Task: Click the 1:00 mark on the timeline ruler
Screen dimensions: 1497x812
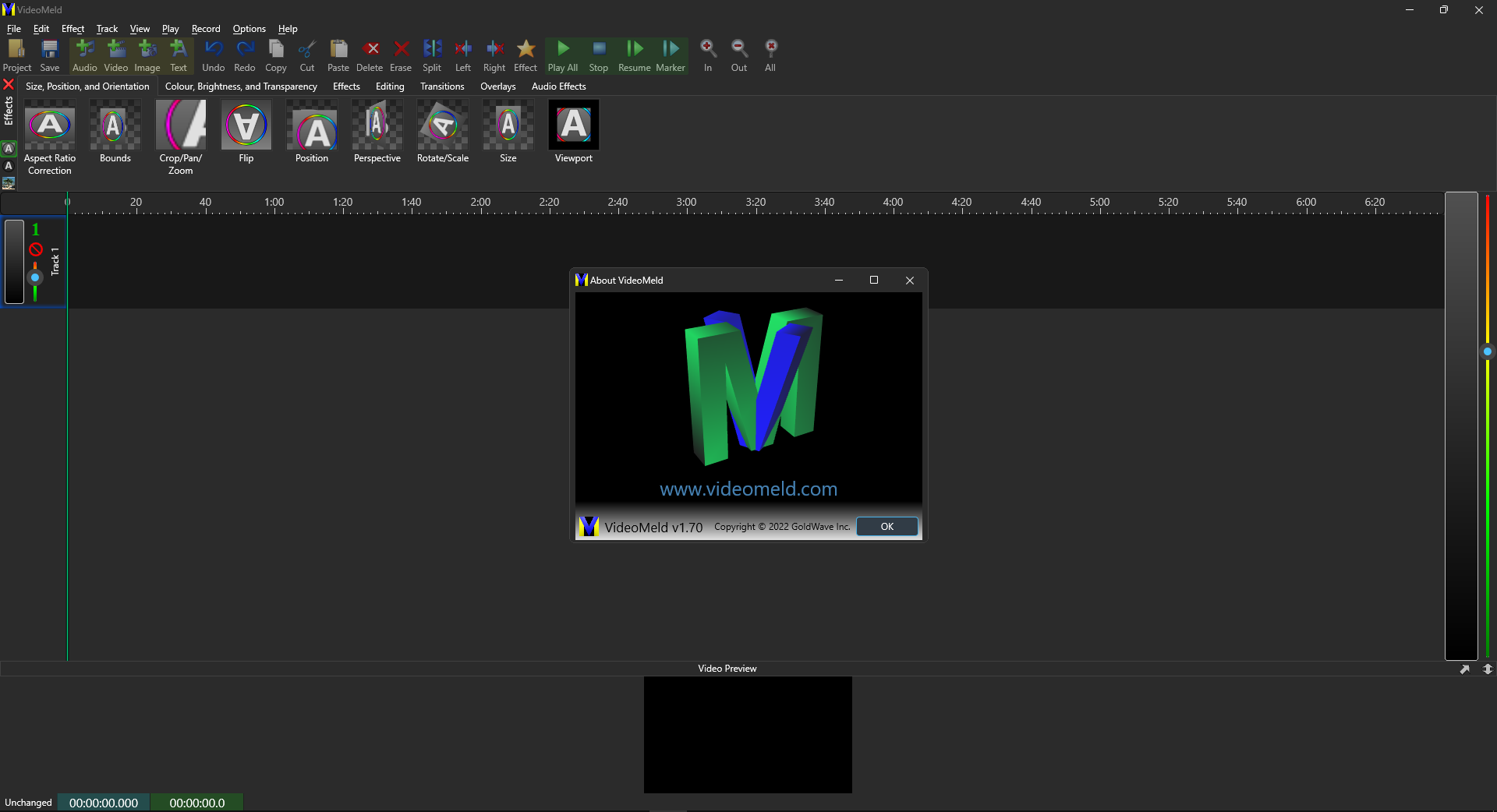Action: pos(274,203)
